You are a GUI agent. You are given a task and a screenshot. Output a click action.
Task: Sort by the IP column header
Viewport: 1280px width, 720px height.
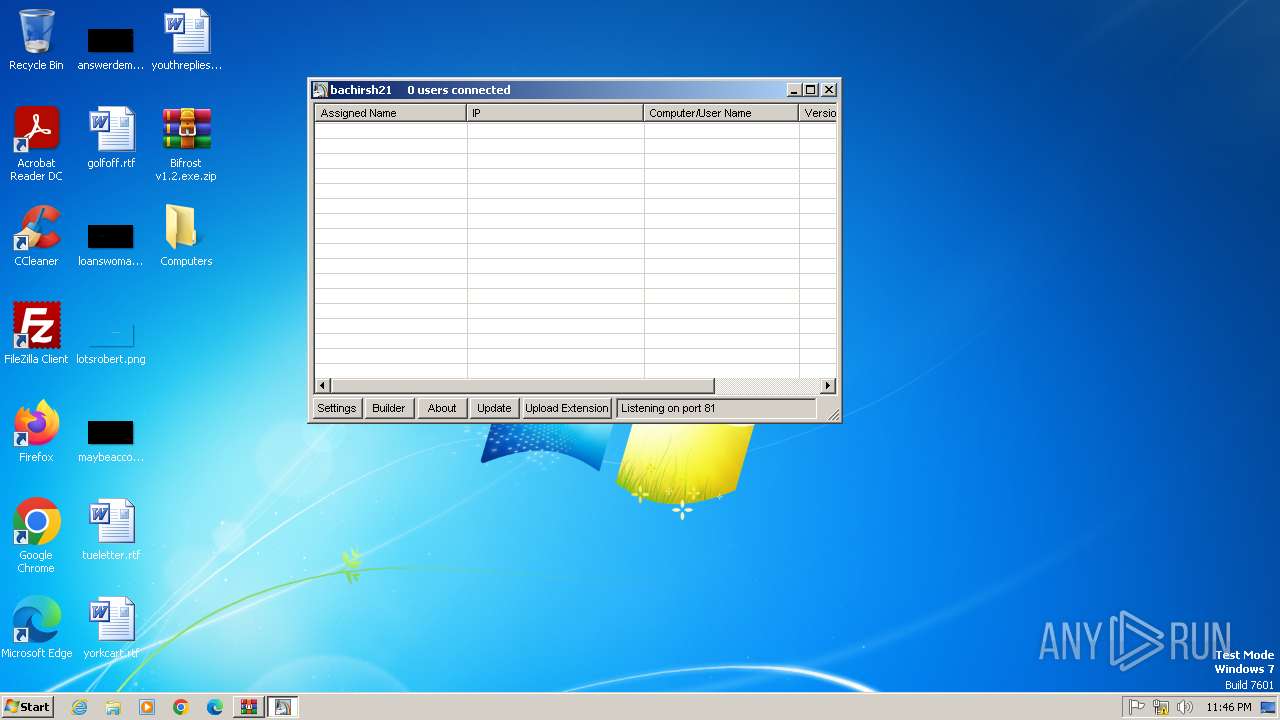pos(555,113)
